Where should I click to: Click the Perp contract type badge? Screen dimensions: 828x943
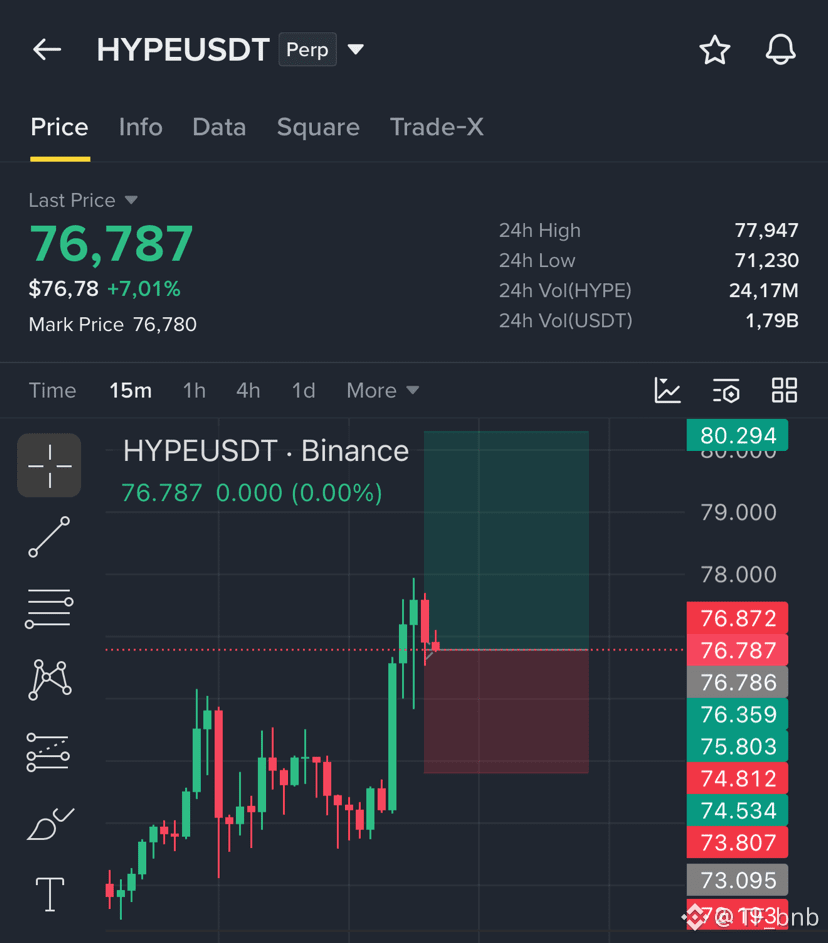click(x=307, y=49)
